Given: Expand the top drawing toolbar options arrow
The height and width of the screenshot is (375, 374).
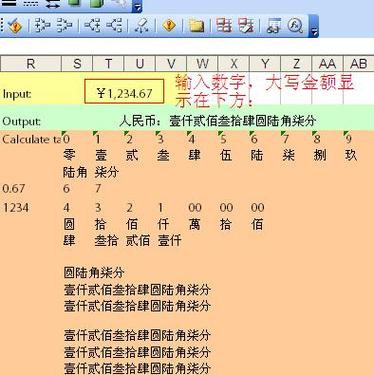Looking at the screenshot, I should click(138, 6).
